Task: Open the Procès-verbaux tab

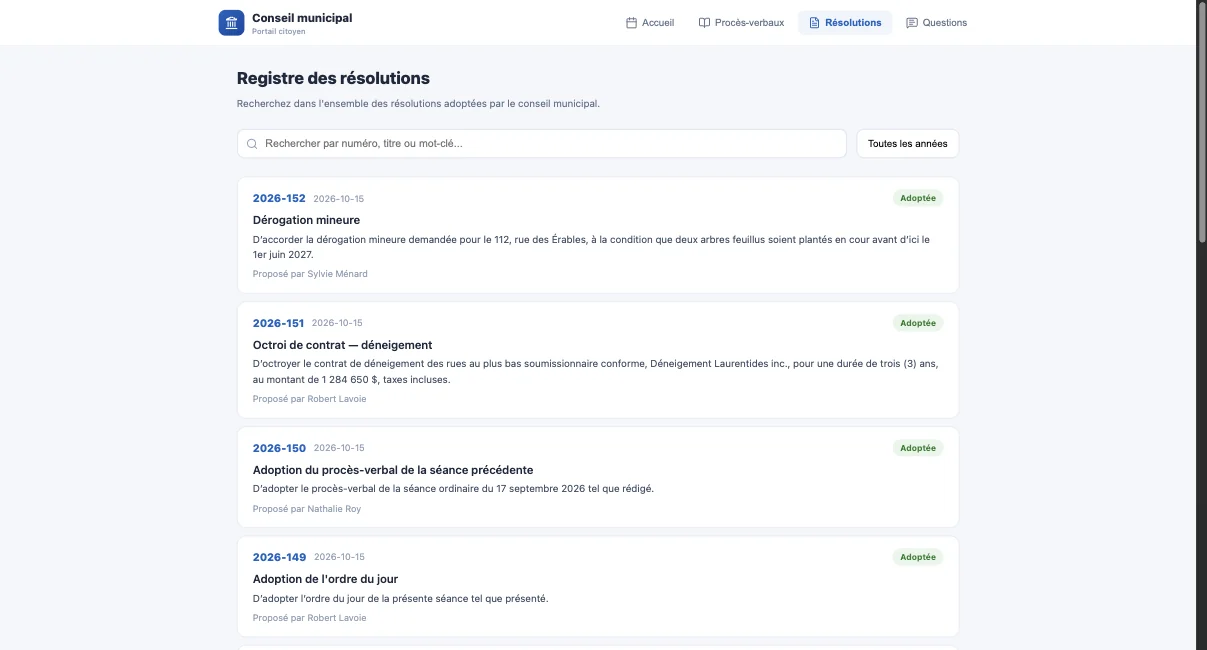Action: click(x=741, y=23)
